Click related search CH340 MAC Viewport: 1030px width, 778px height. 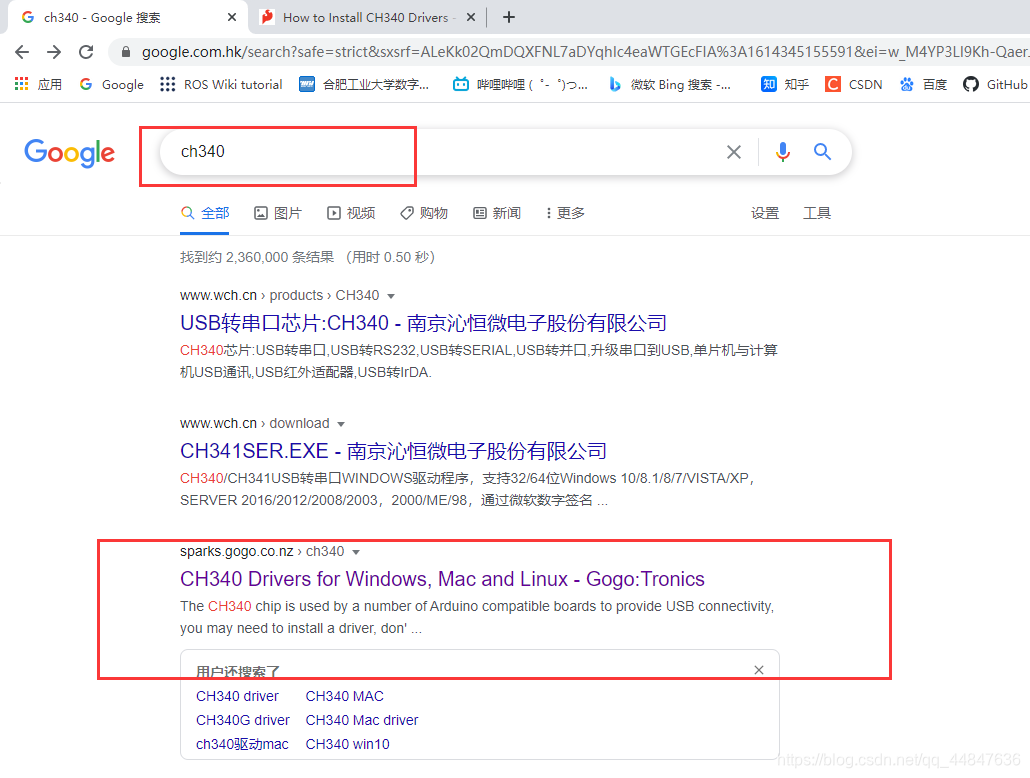344,696
